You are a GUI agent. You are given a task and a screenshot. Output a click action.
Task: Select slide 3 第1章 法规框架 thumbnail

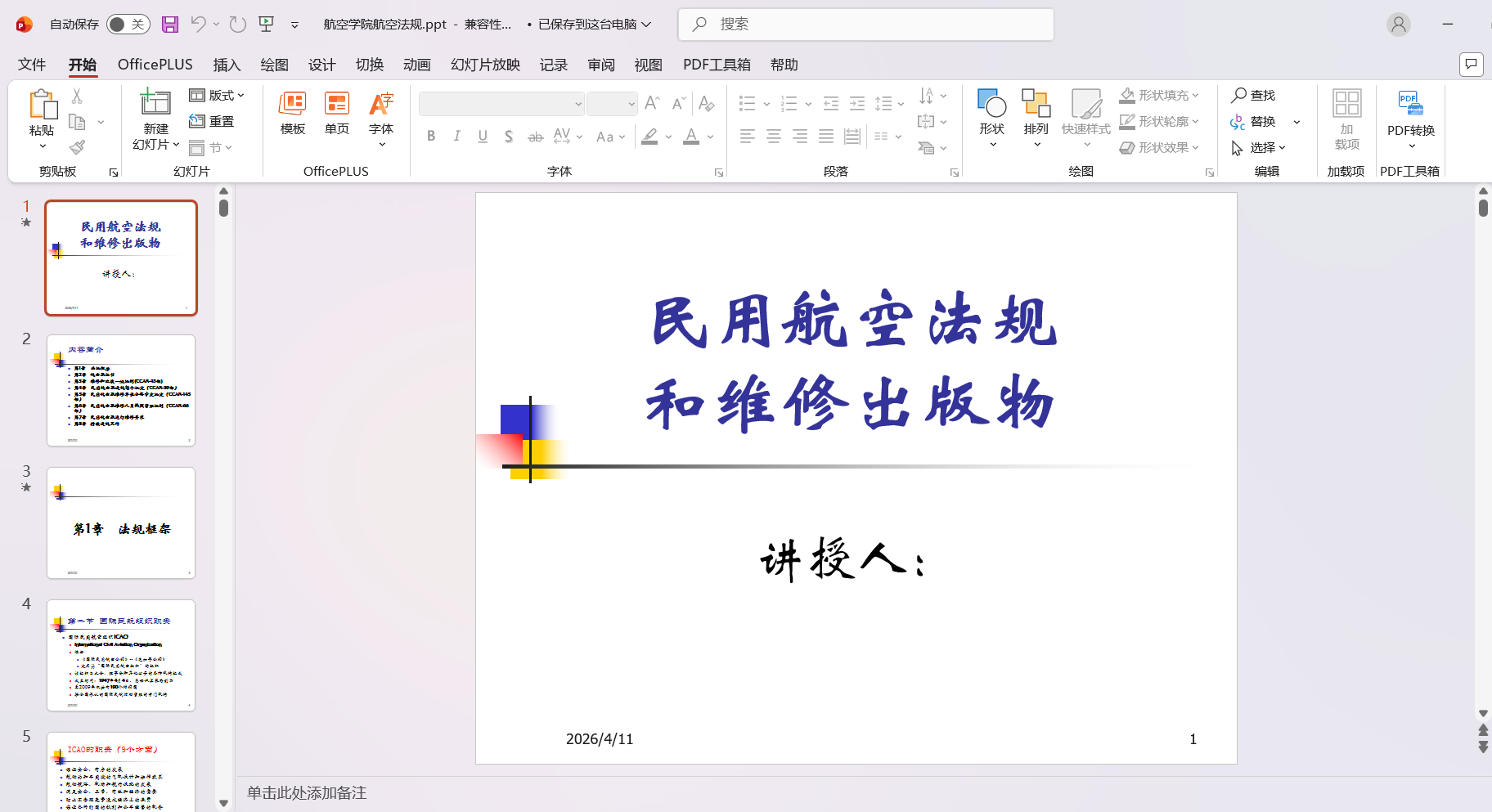[121, 523]
